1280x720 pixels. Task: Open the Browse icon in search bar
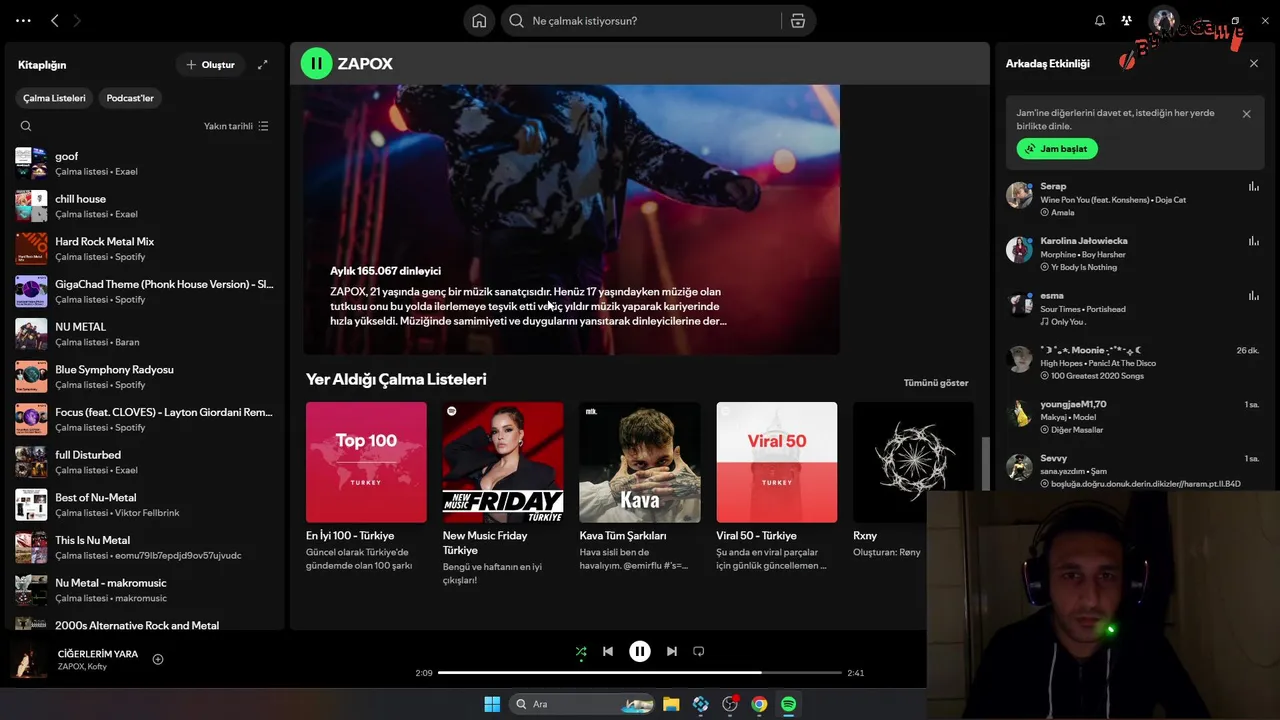click(x=797, y=21)
